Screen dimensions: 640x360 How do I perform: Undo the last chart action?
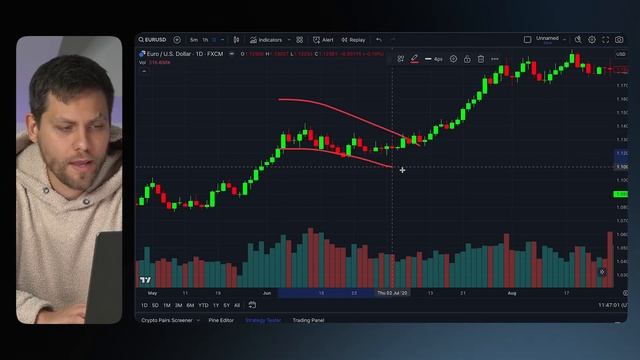(x=379, y=40)
